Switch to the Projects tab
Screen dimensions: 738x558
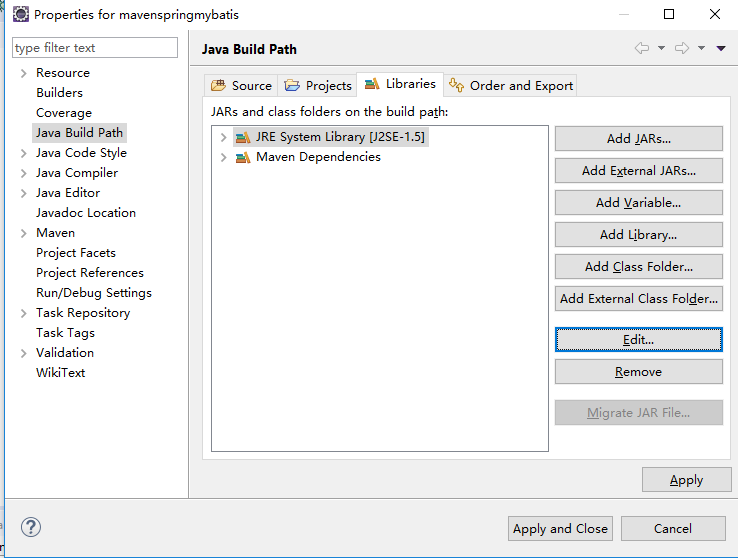[x=318, y=86]
